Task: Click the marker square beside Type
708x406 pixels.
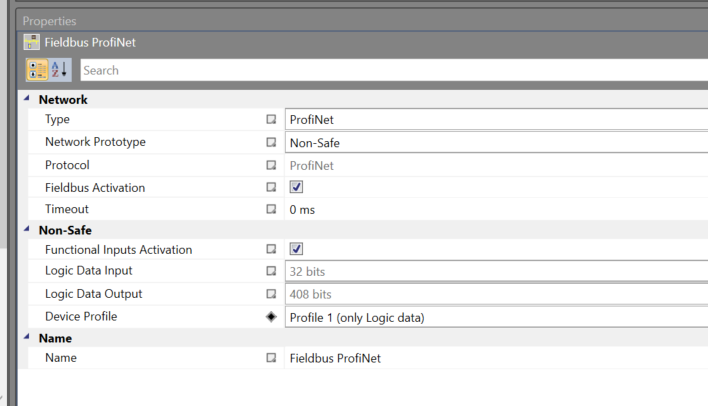Action: click(271, 119)
